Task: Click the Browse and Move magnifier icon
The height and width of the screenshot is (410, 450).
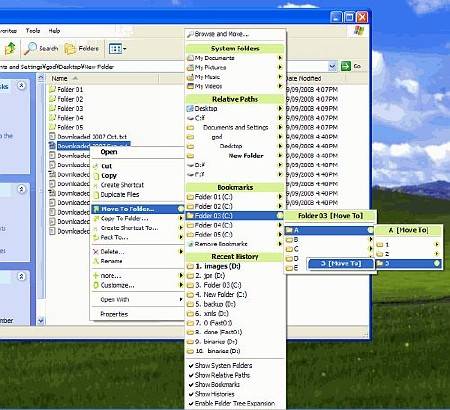Action: pos(190,34)
